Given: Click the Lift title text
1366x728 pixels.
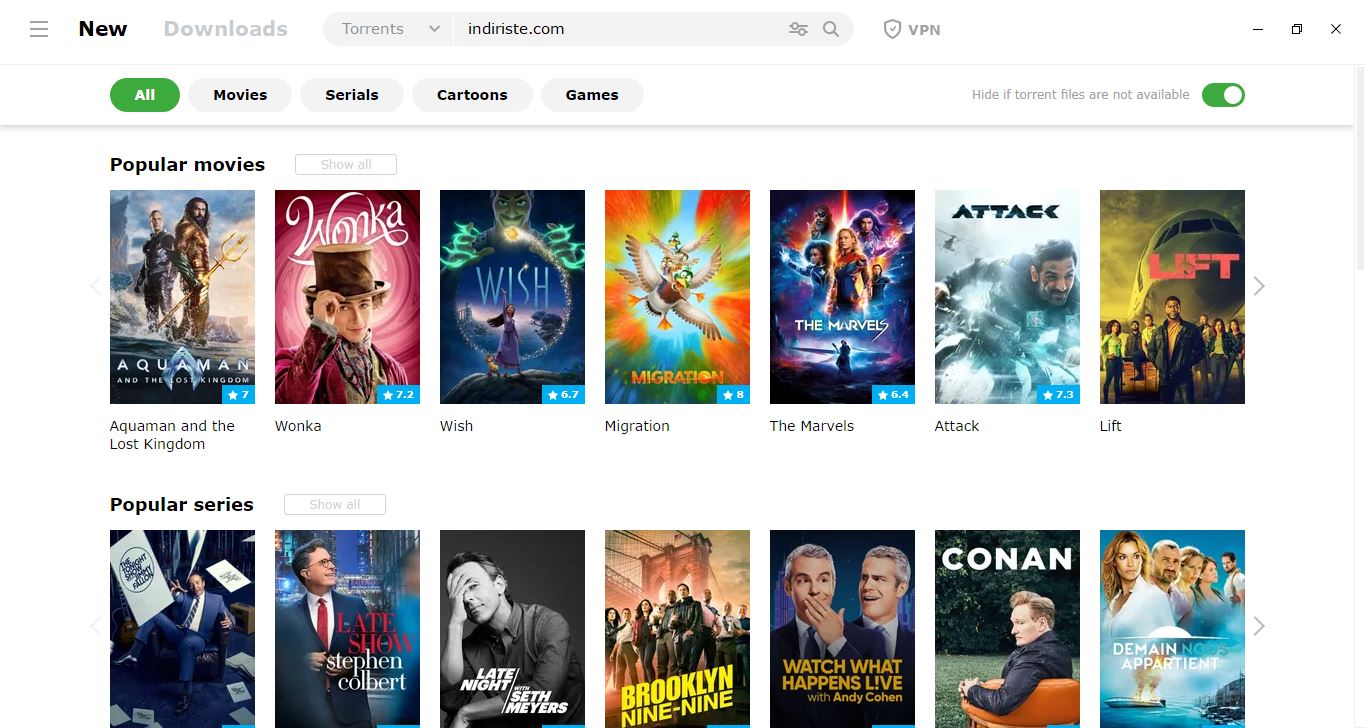Looking at the screenshot, I should tap(1110, 426).
